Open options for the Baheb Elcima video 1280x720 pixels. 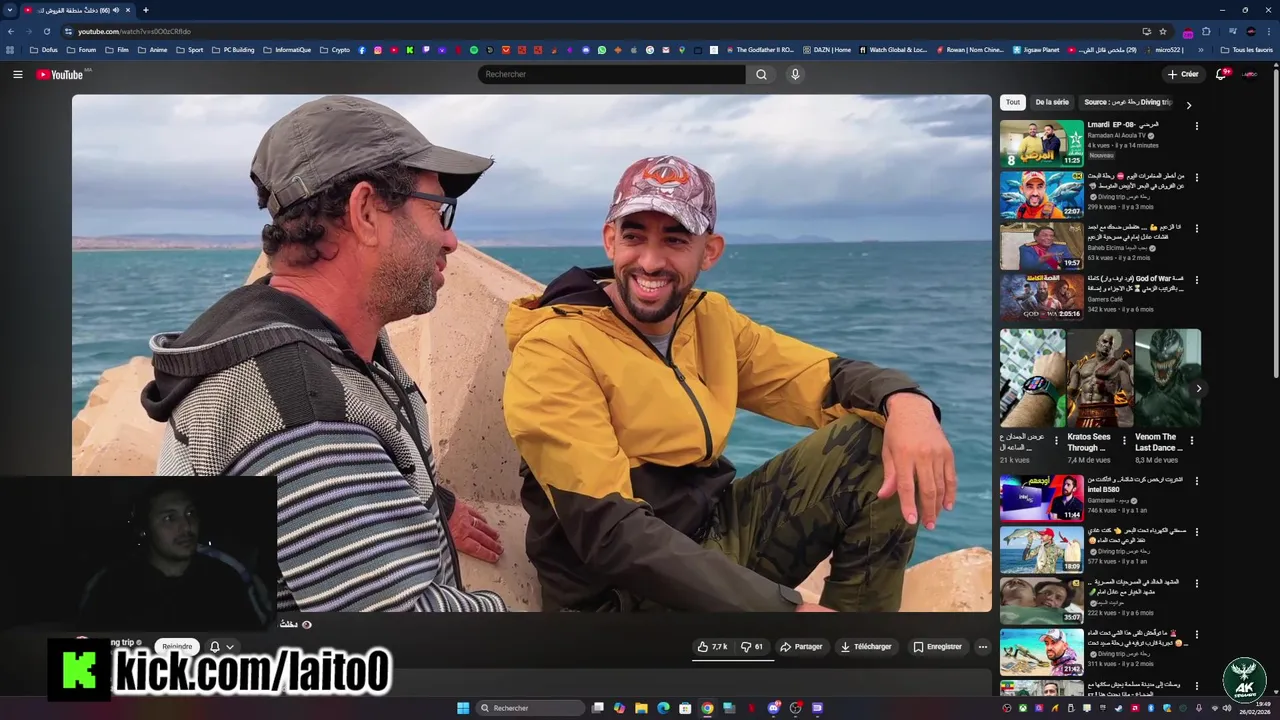tap(1196, 229)
